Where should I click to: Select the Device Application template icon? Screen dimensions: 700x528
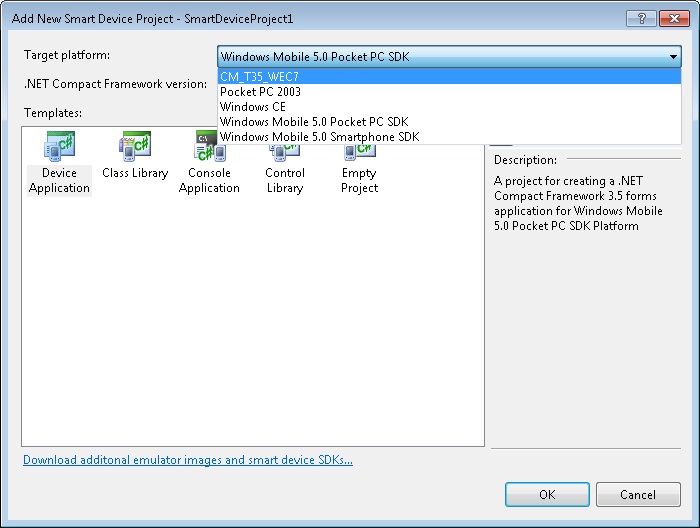tap(59, 146)
